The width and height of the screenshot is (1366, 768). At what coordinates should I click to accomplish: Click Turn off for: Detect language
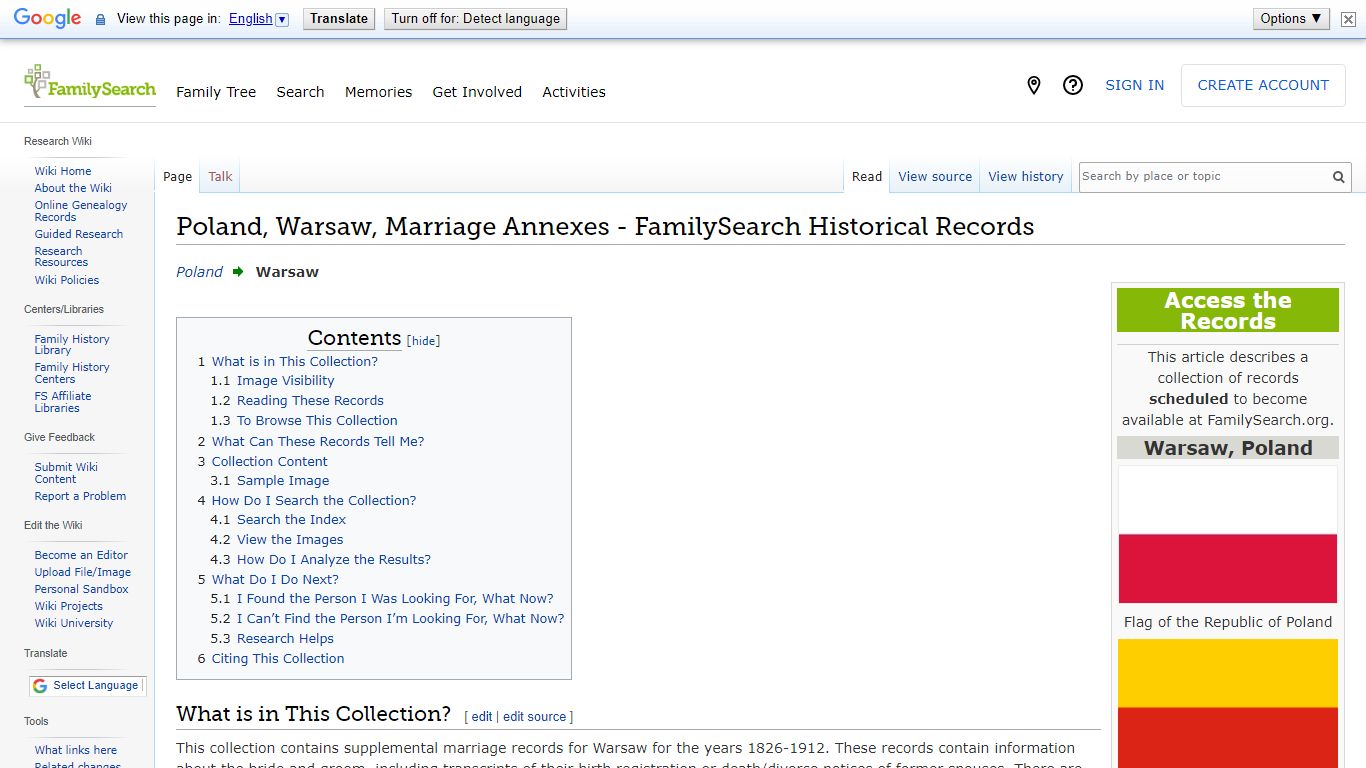475,19
